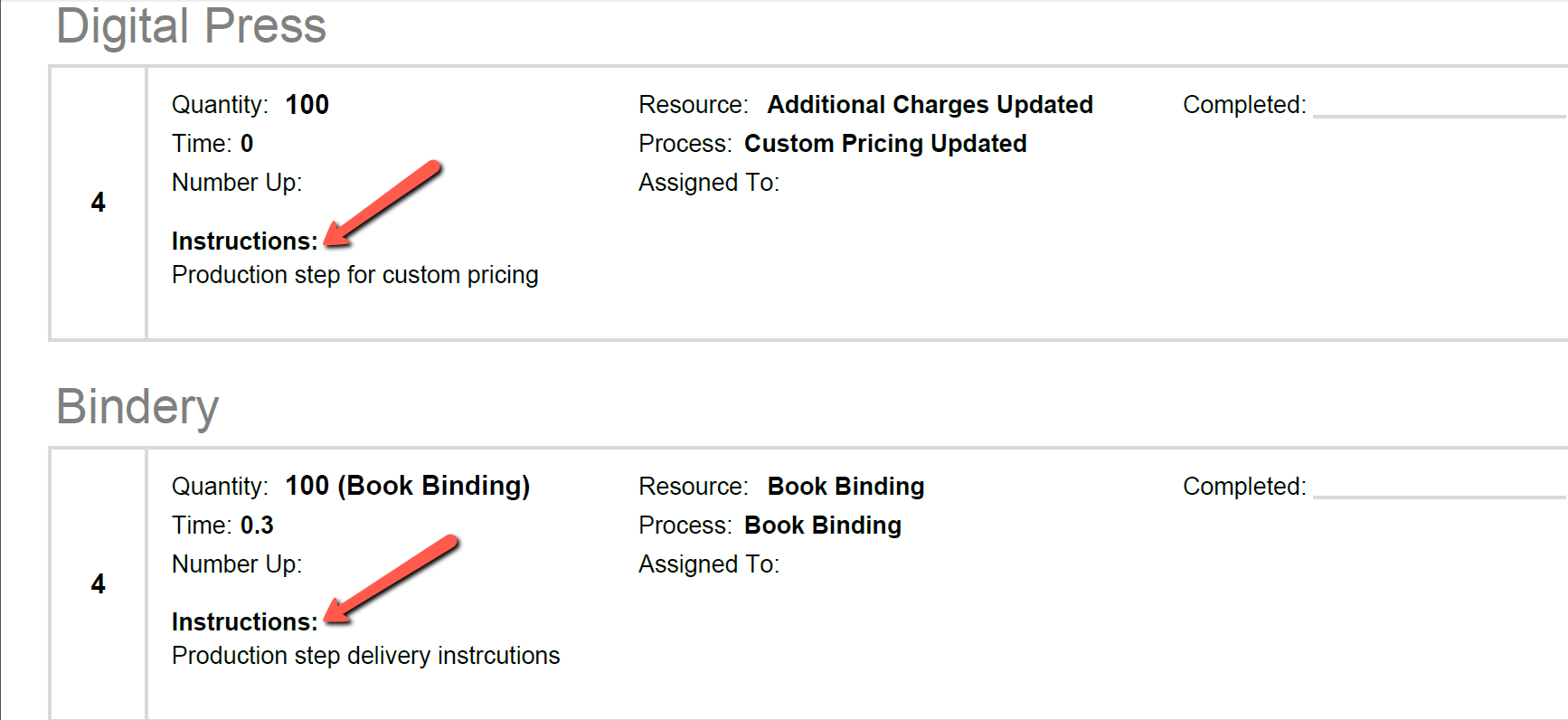
Task: Click the Quantity 100 value in Digital Press
Action: click(x=307, y=105)
